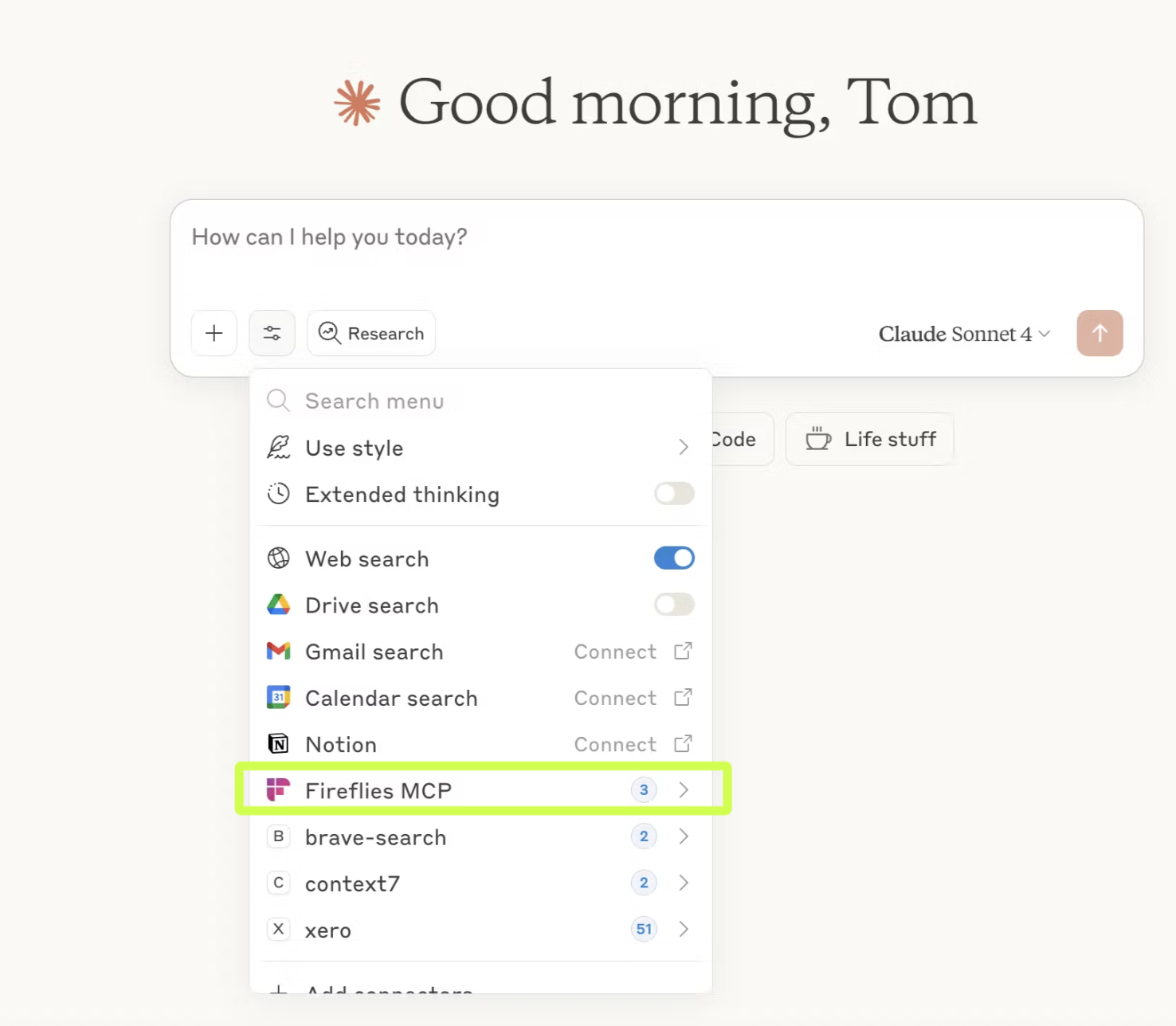1176x1026 pixels.
Task: Open the search and tools settings icon
Action: click(x=272, y=333)
